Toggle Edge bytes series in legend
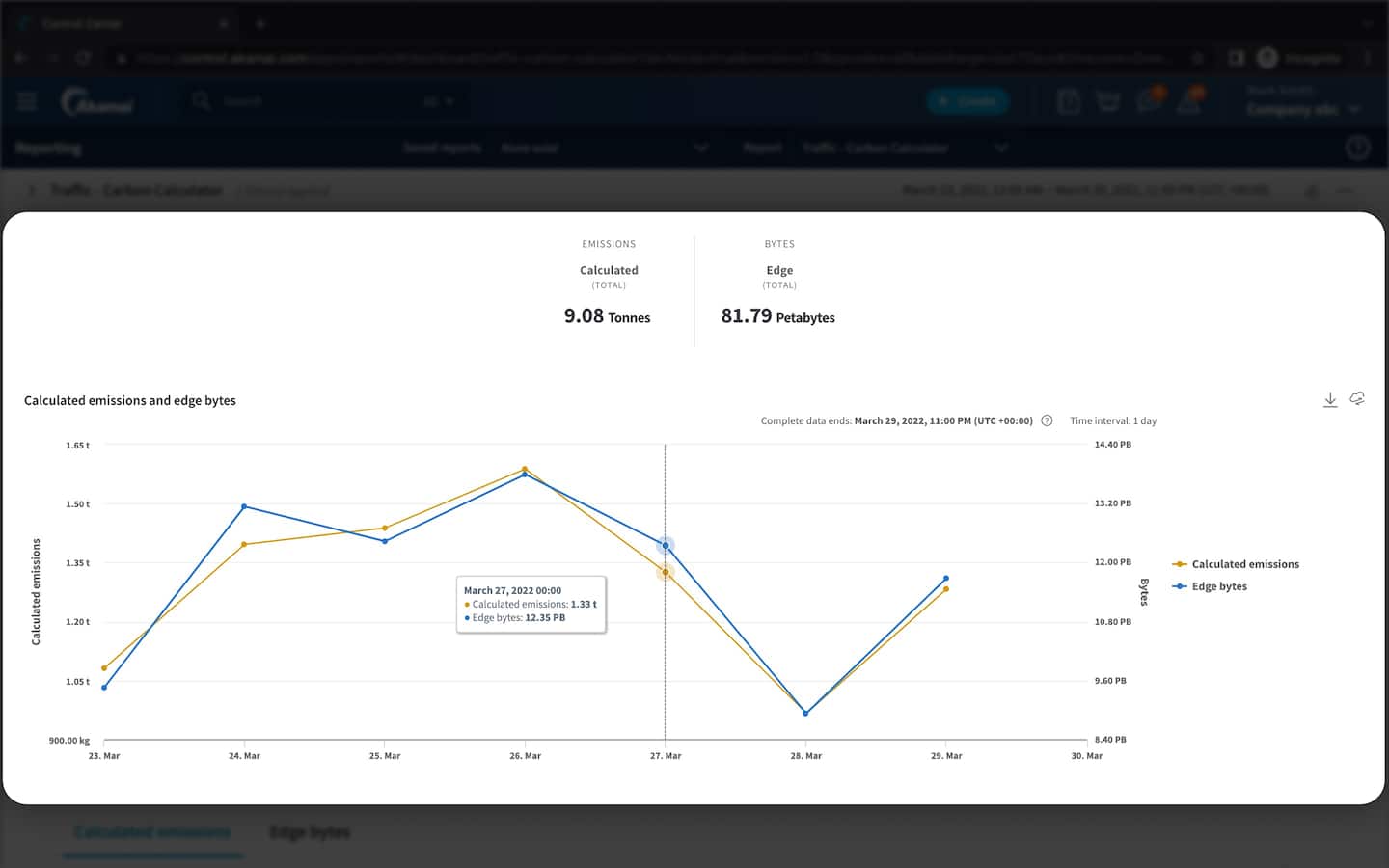The width and height of the screenshot is (1389, 868). coord(1218,586)
